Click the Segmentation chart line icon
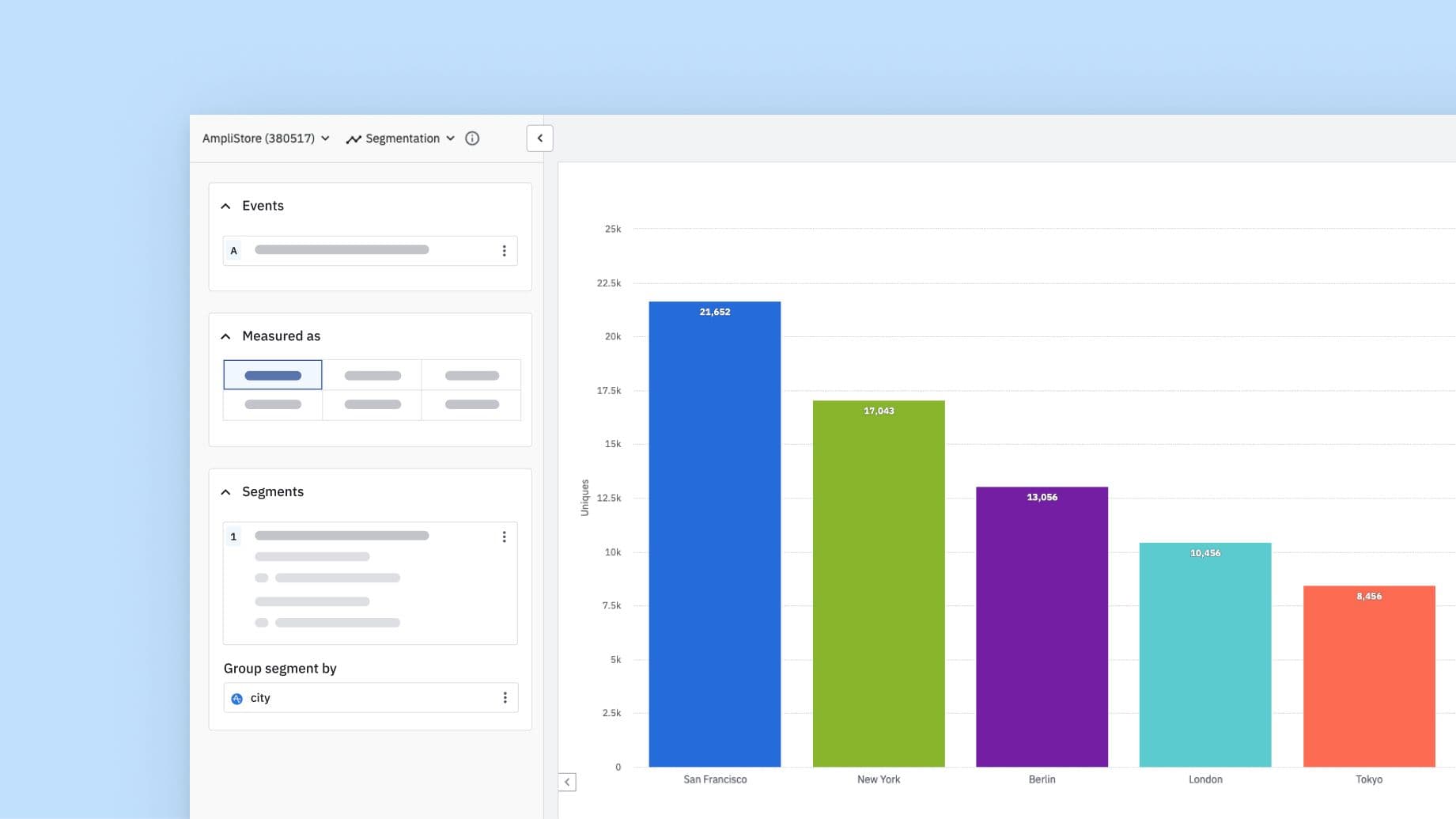1456x819 pixels. [x=354, y=139]
